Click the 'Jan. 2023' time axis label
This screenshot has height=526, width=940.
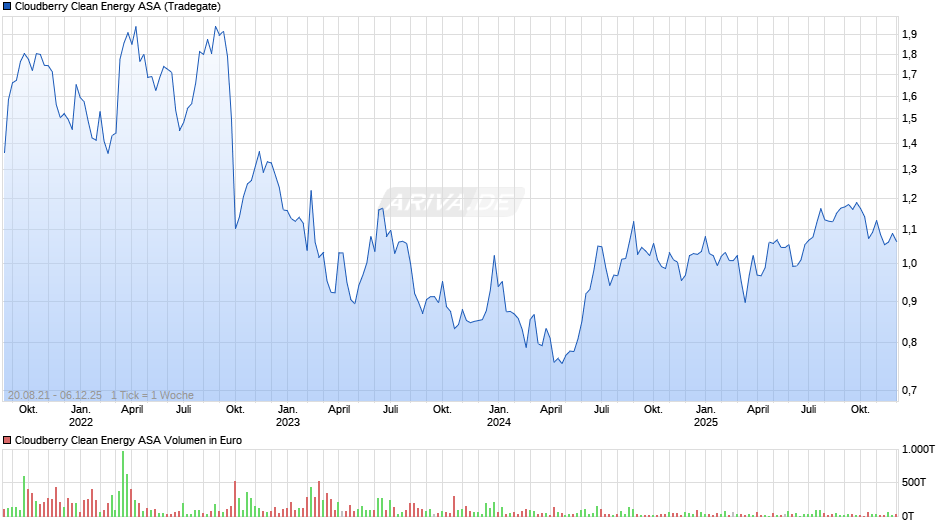click(x=287, y=416)
